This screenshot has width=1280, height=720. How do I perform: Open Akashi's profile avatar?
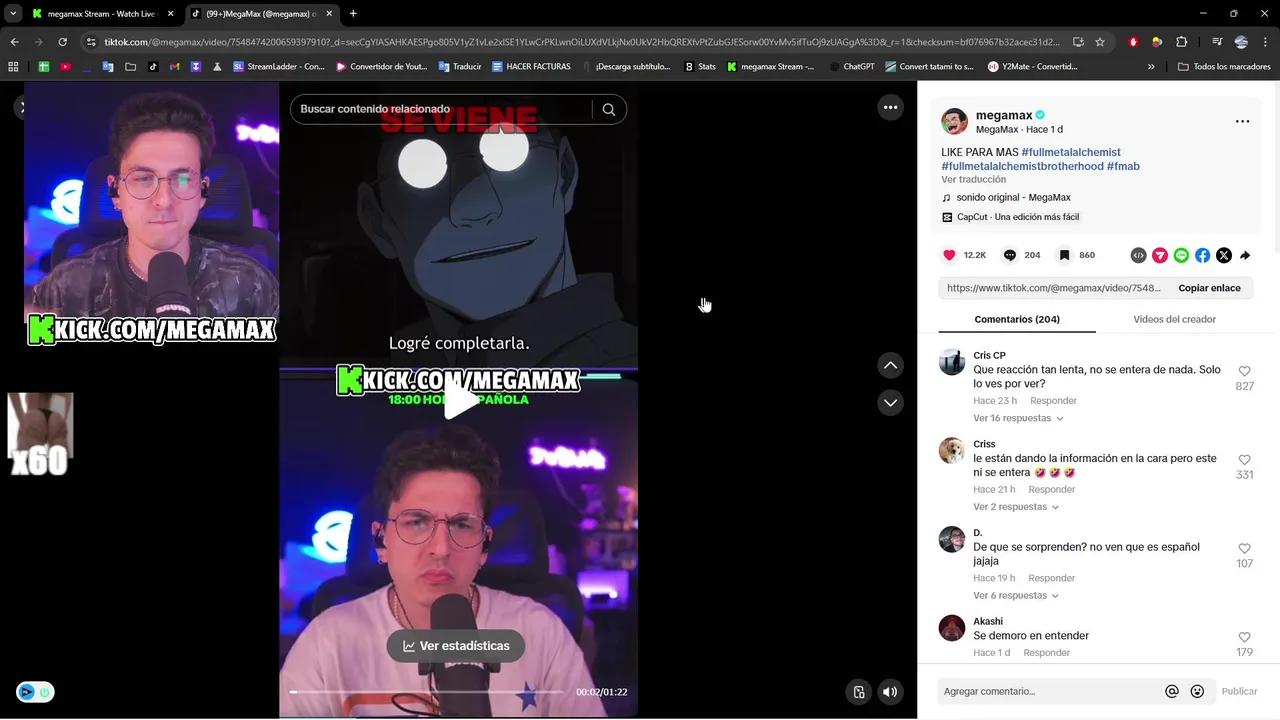pyautogui.click(x=952, y=628)
